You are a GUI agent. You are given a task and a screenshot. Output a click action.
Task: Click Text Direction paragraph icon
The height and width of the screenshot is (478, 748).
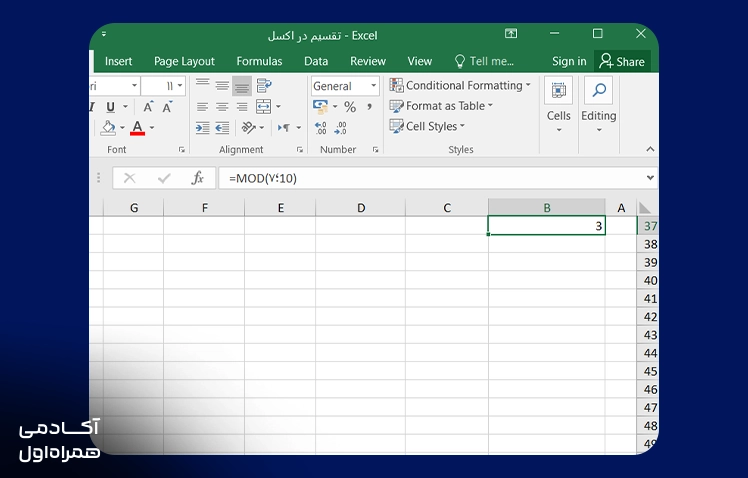click(284, 127)
